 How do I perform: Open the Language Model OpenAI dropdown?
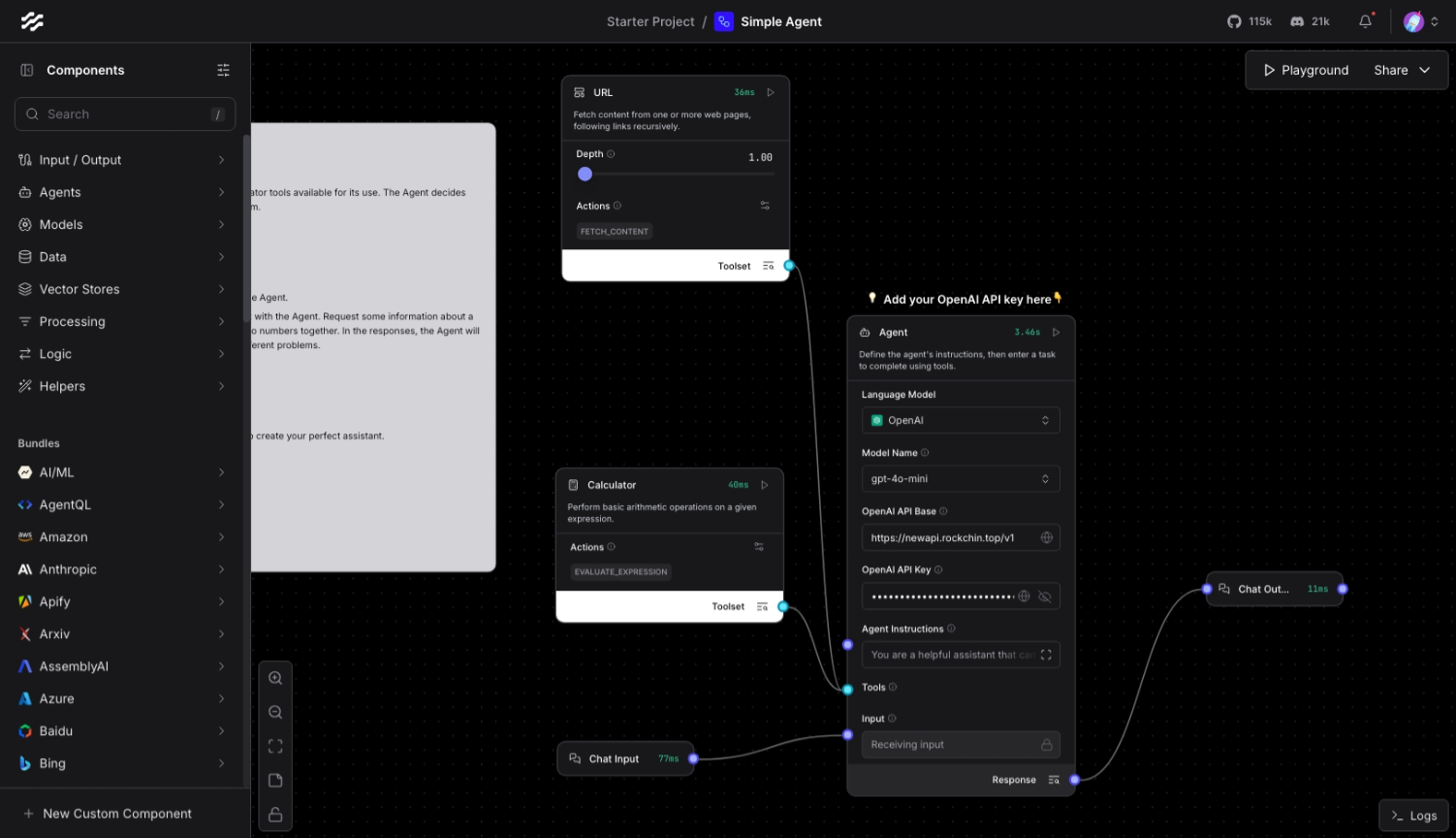coord(960,420)
